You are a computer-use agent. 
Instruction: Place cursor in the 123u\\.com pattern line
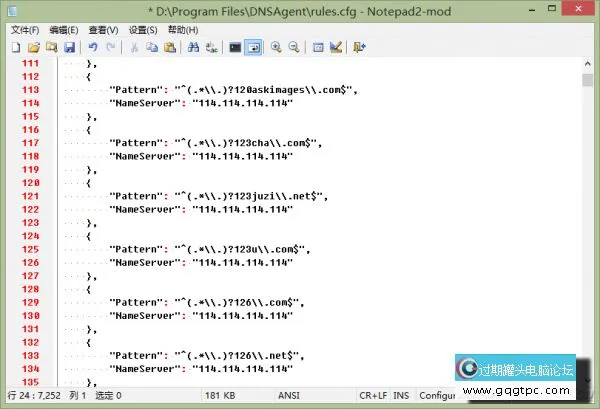pyautogui.click(x=210, y=249)
